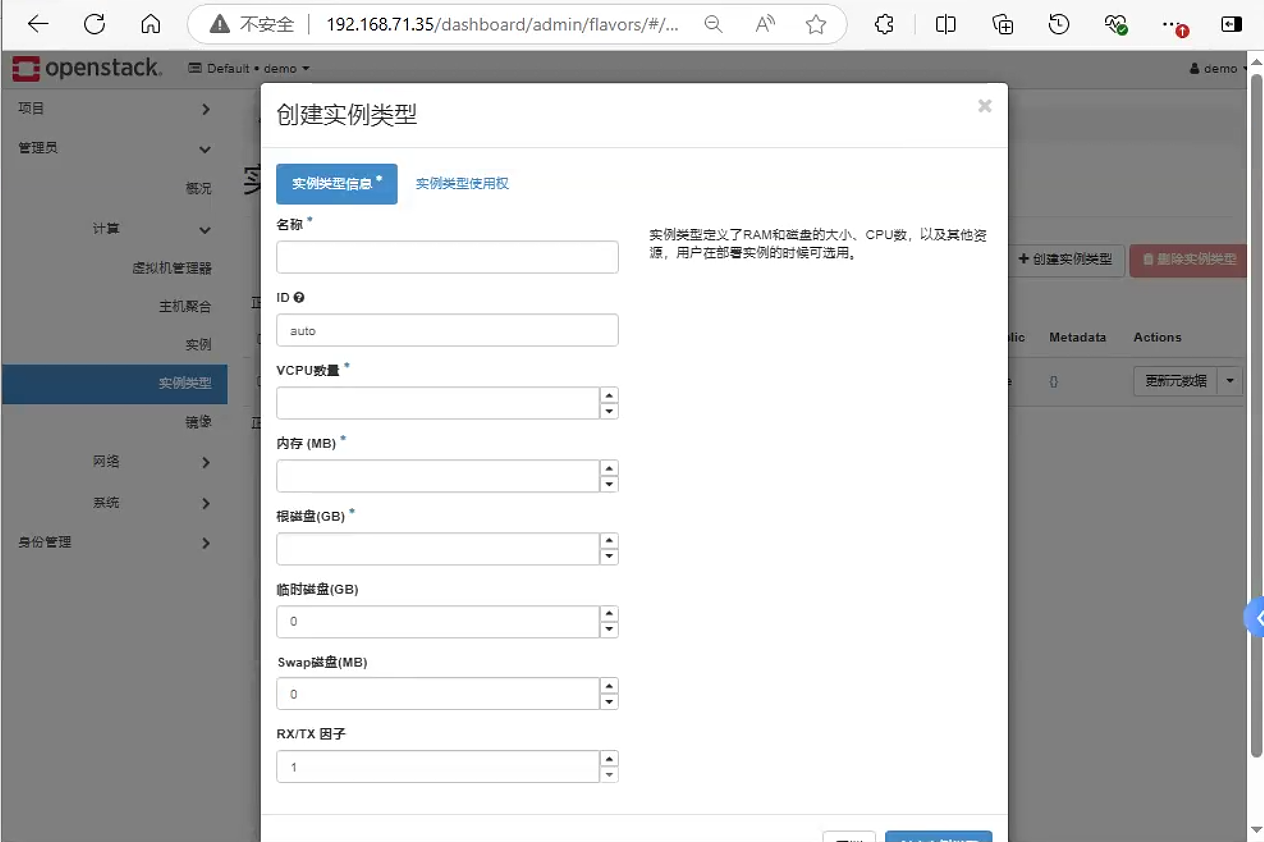The height and width of the screenshot is (842, 1264).
Task: Click the 删除实例类型 button
Action: pos(1188,260)
